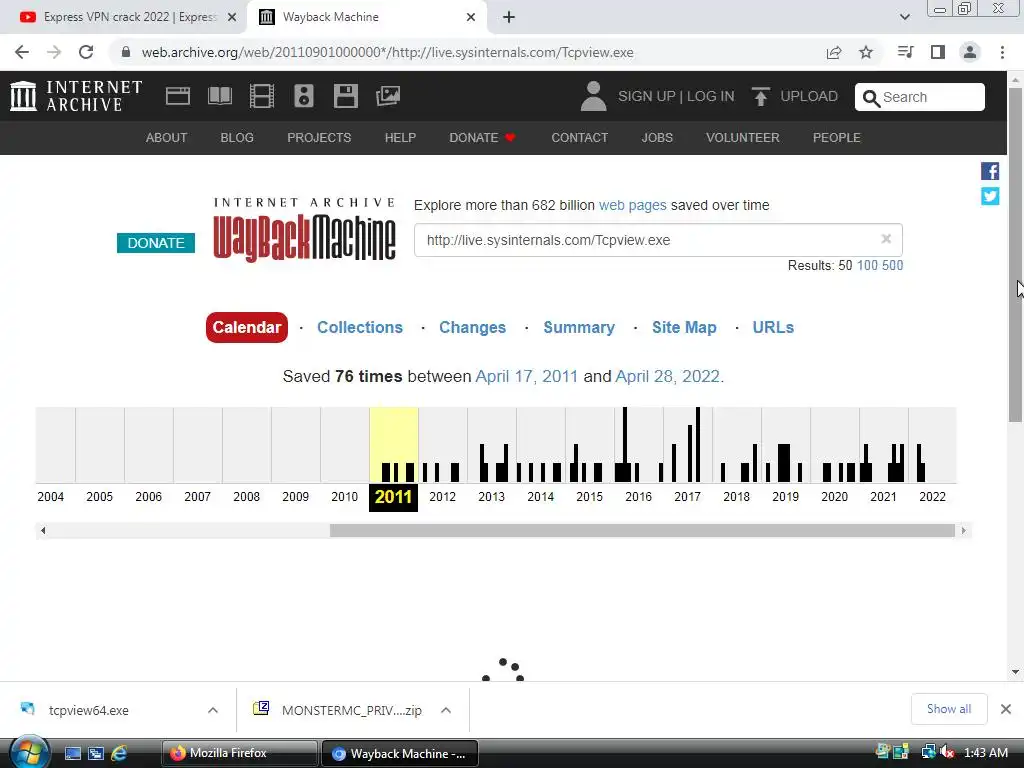Bookmark this page with the star
The image size is (1024, 768).
[866, 52]
